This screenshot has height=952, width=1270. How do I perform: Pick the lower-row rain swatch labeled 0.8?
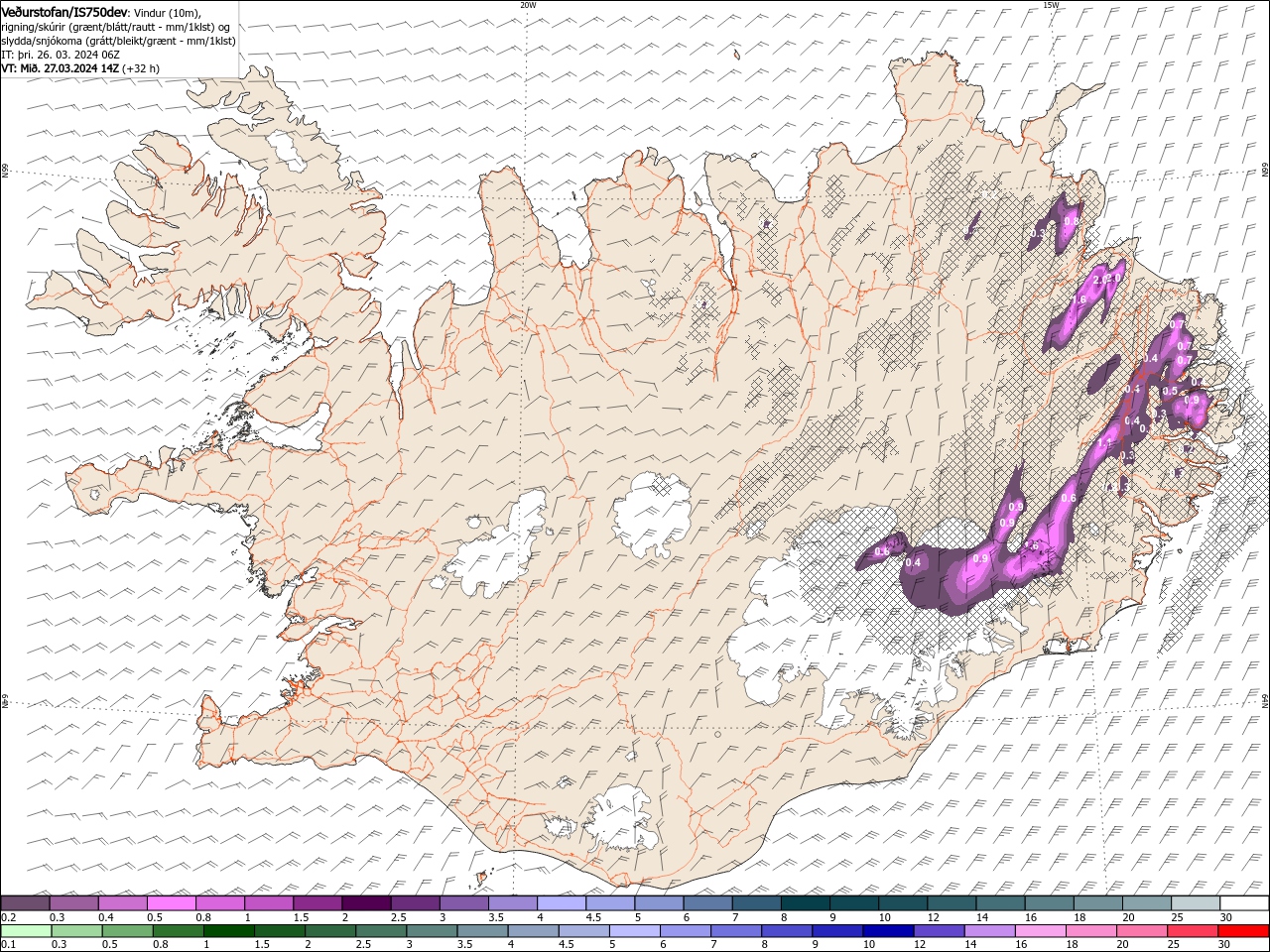coord(178,931)
